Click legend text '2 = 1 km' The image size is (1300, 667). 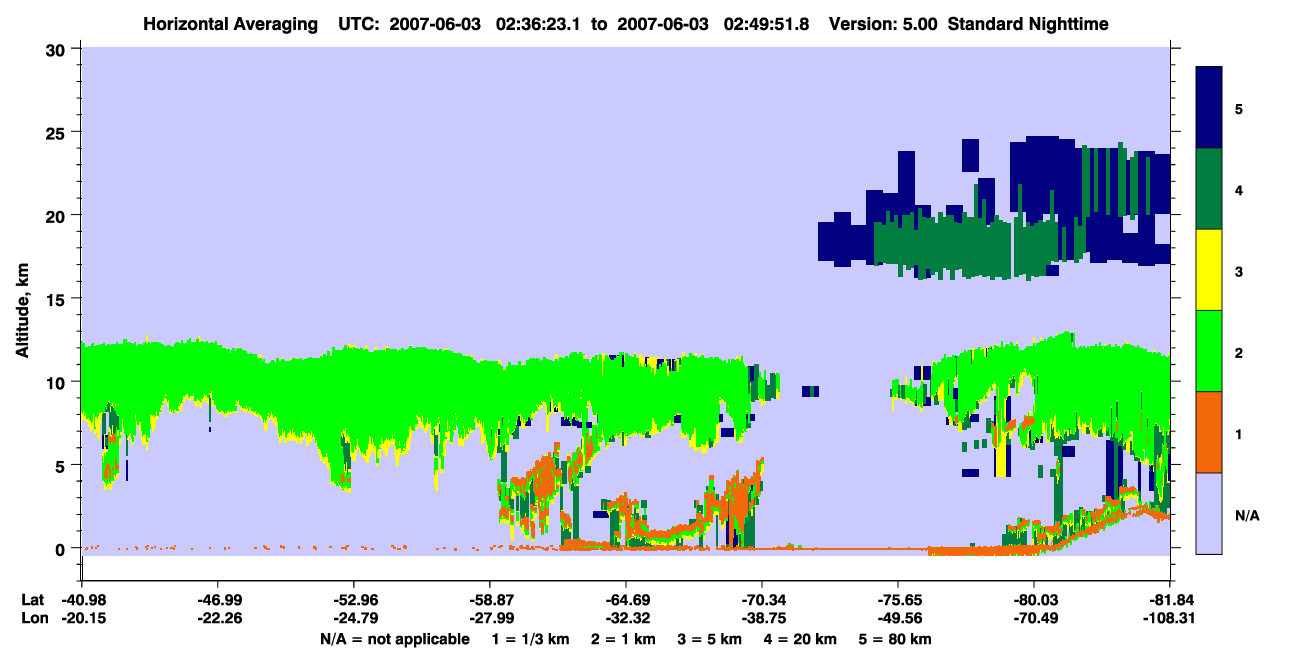tap(623, 638)
